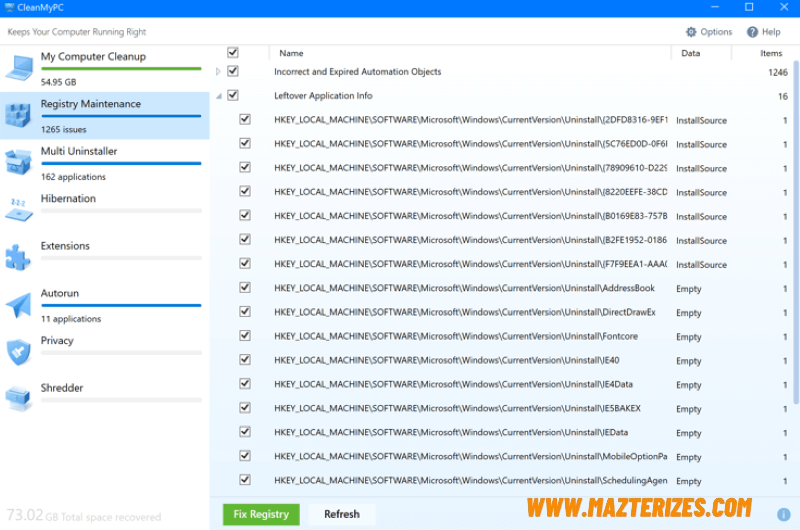Open the Autorun paper plane icon

[18, 305]
